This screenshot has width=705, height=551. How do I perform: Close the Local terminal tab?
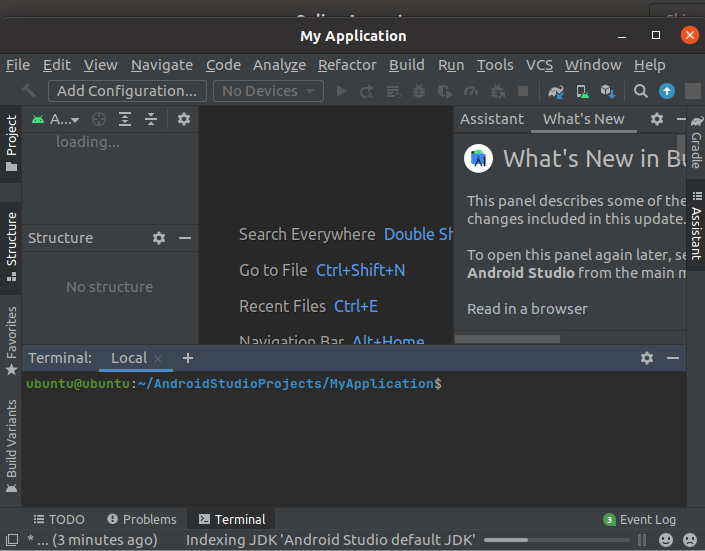tap(158, 359)
